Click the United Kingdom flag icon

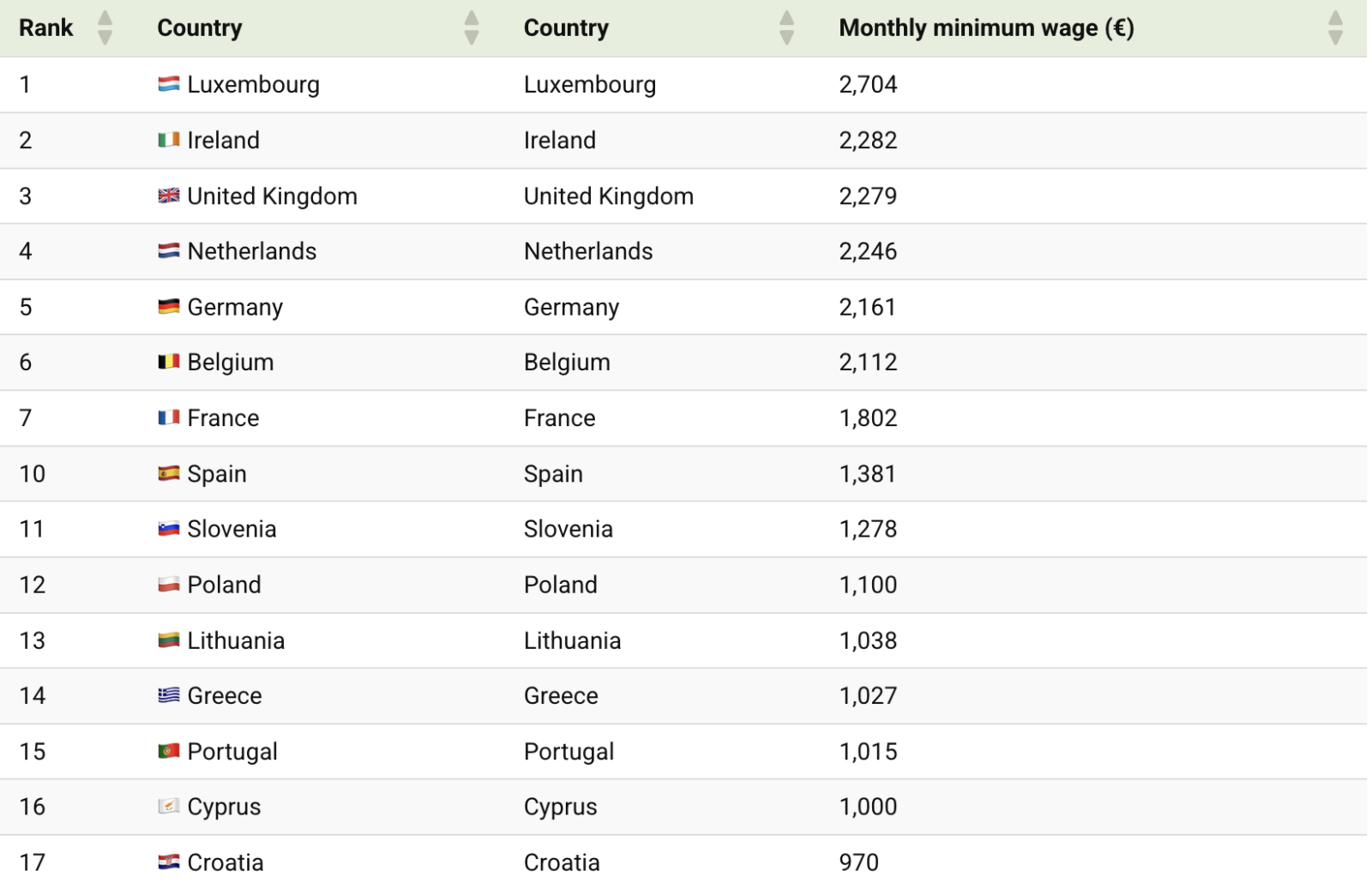[169, 195]
